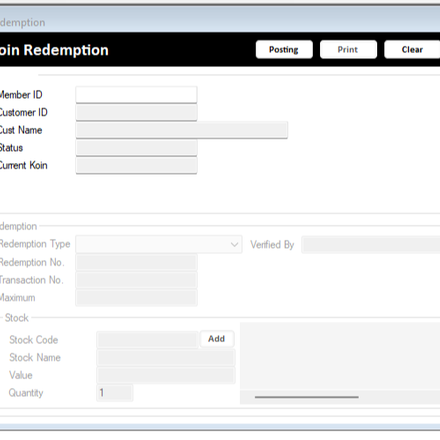The width and height of the screenshot is (440, 440).
Task: Click the Print button
Action: 348,50
